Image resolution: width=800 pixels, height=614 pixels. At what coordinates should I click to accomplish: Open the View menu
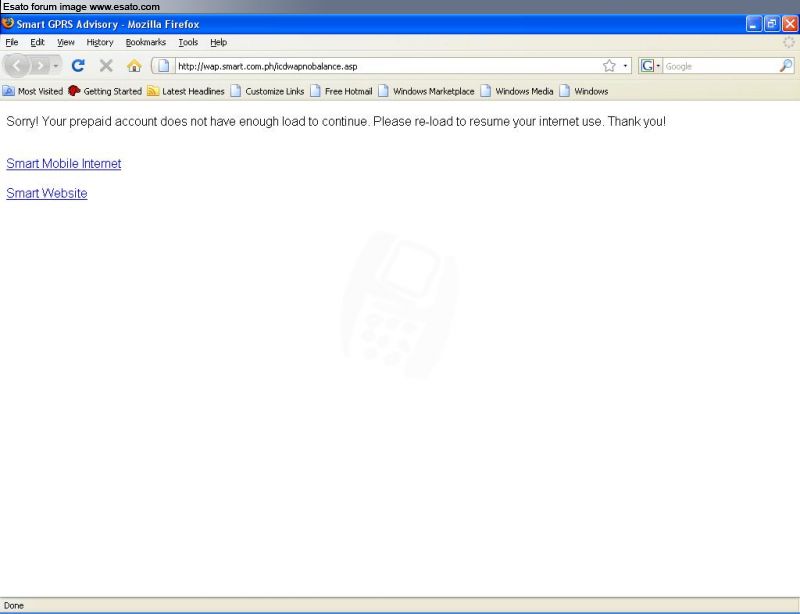point(66,42)
